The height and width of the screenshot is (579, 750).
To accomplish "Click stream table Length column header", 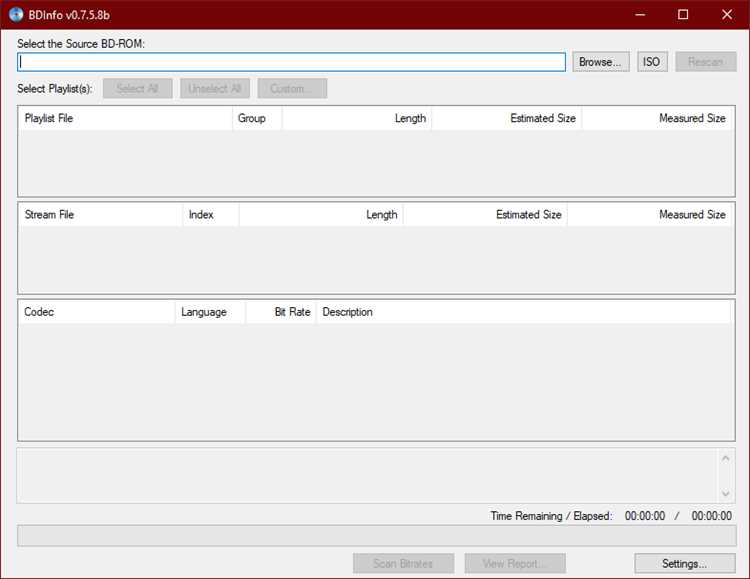I will coord(321,214).
